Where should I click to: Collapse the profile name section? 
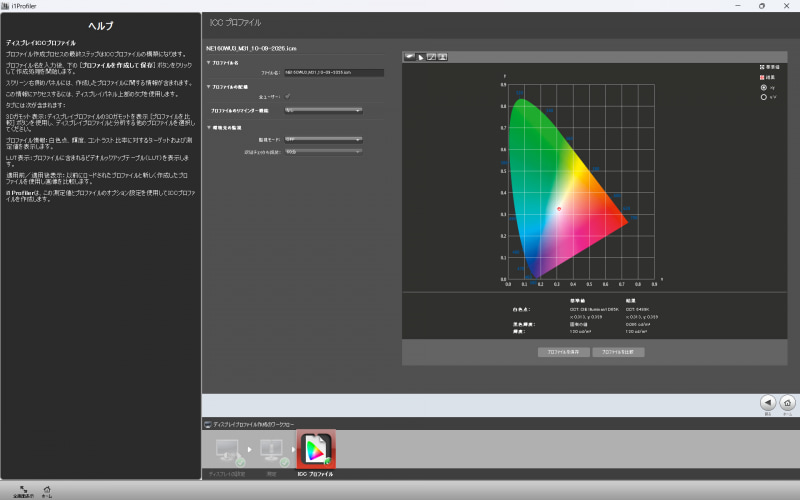pyautogui.click(x=209, y=63)
